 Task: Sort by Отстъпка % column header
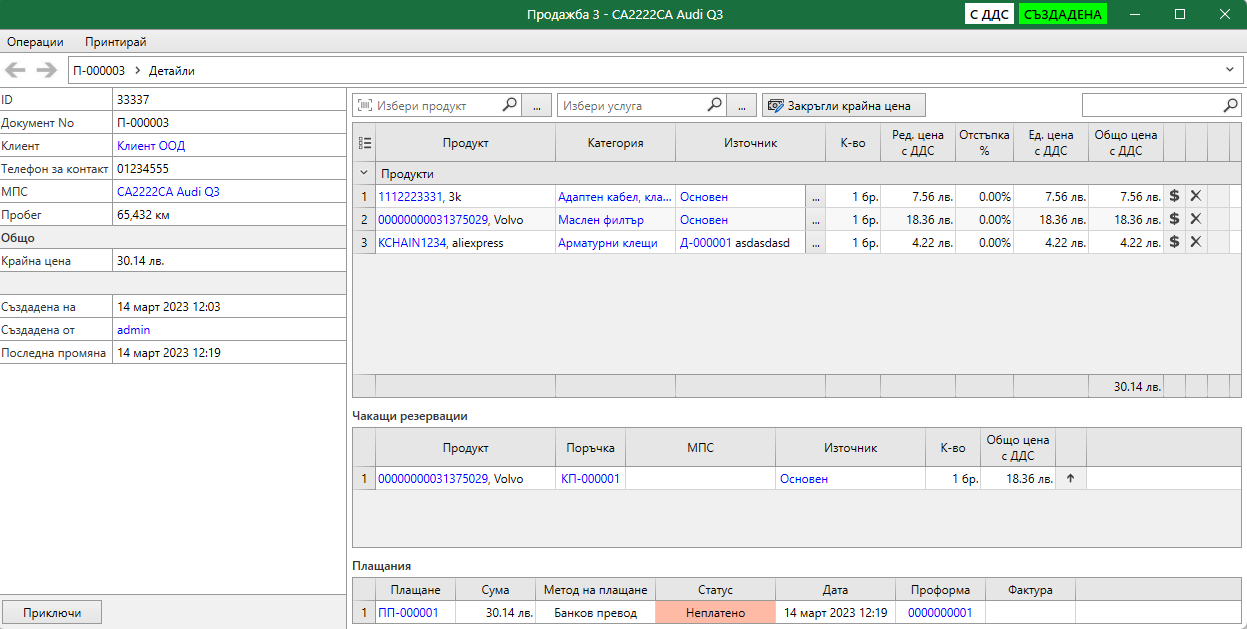click(985, 143)
